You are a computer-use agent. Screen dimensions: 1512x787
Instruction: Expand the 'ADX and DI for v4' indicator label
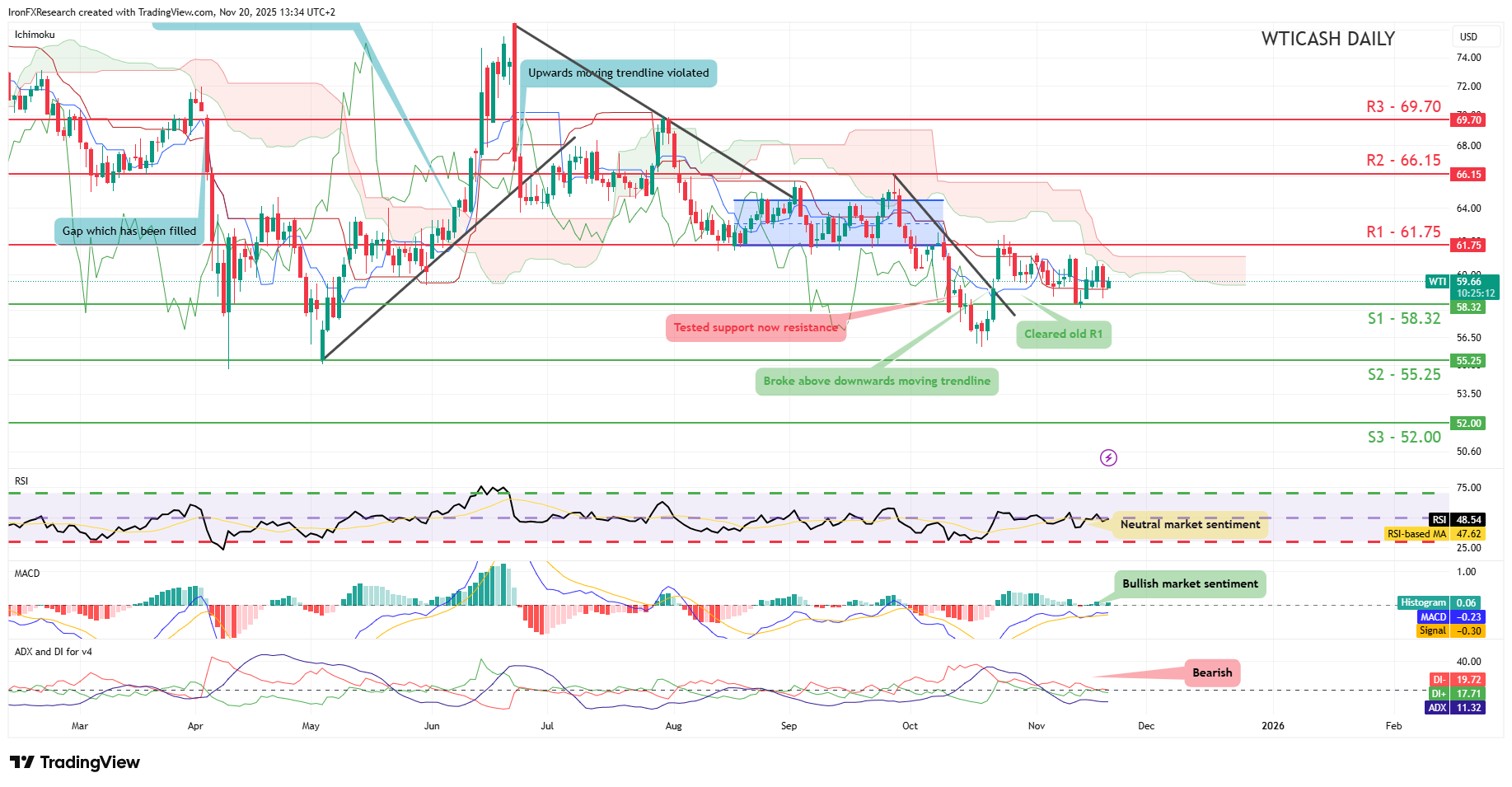pos(51,651)
